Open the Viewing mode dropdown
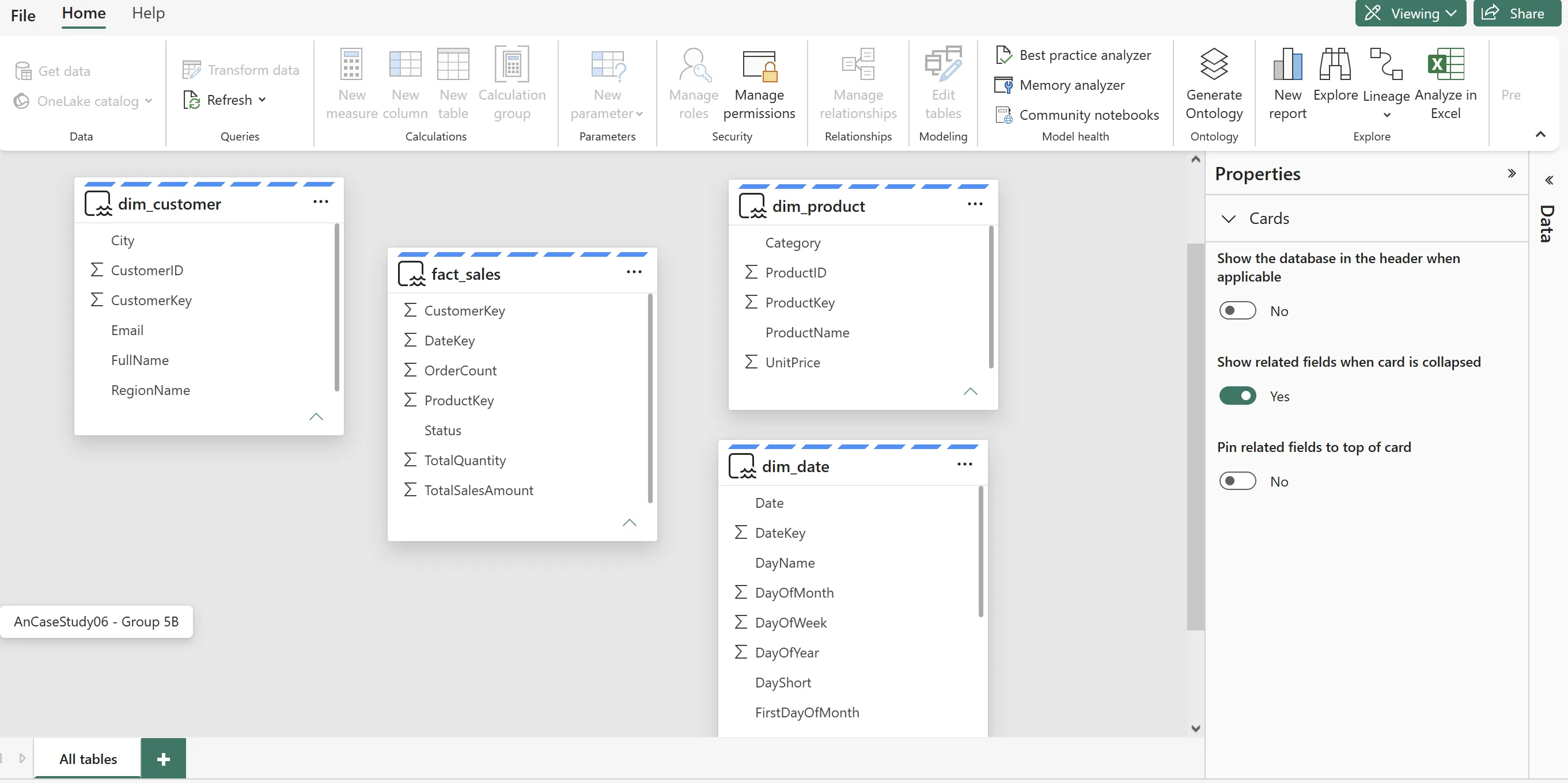This screenshot has width=1568, height=783. (x=1410, y=13)
